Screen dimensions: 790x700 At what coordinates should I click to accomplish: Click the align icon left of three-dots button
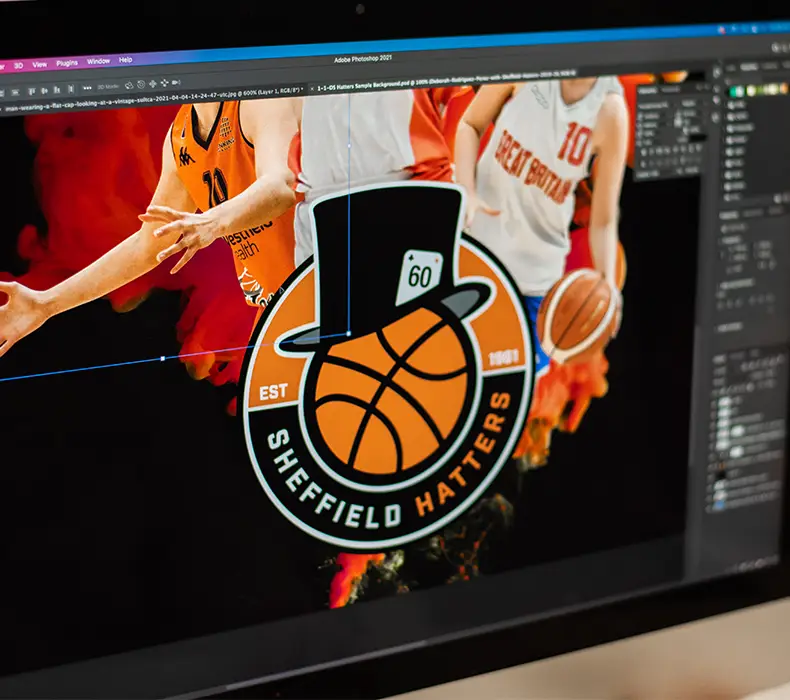point(71,89)
